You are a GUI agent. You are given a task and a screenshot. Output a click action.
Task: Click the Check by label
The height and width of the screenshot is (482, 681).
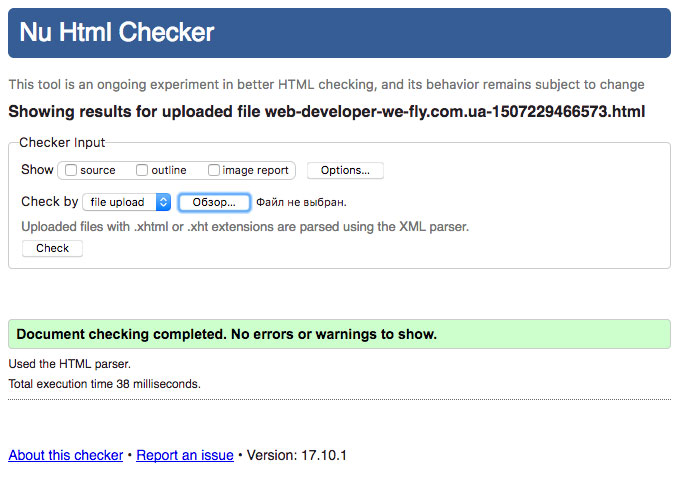click(50, 202)
